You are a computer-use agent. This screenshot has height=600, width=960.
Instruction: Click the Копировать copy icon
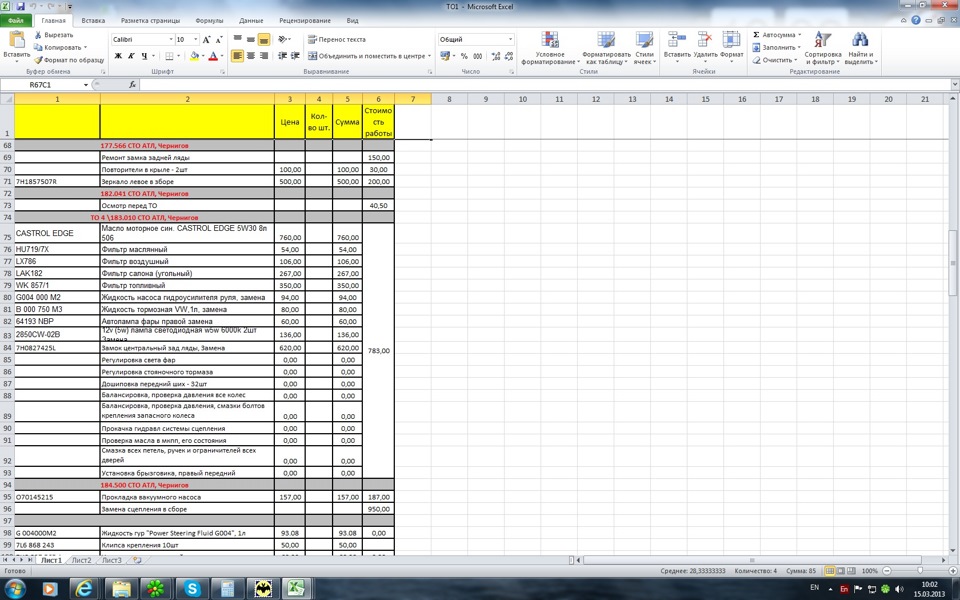click(38, 47)
